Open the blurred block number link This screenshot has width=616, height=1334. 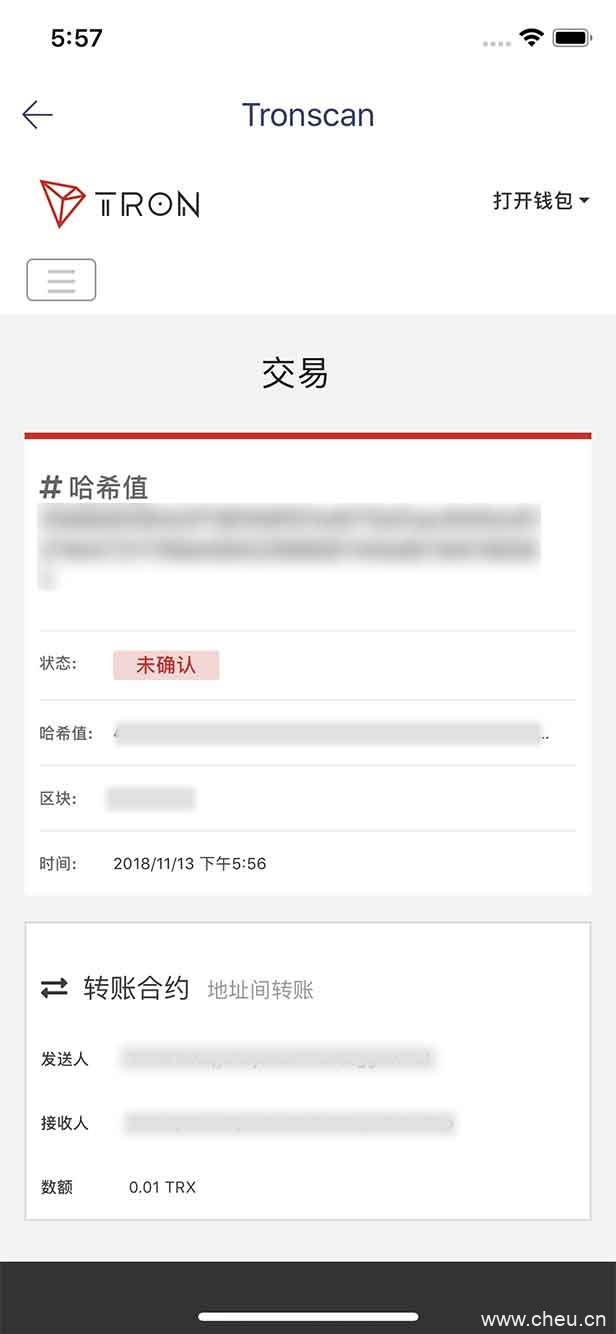point(151,799)
